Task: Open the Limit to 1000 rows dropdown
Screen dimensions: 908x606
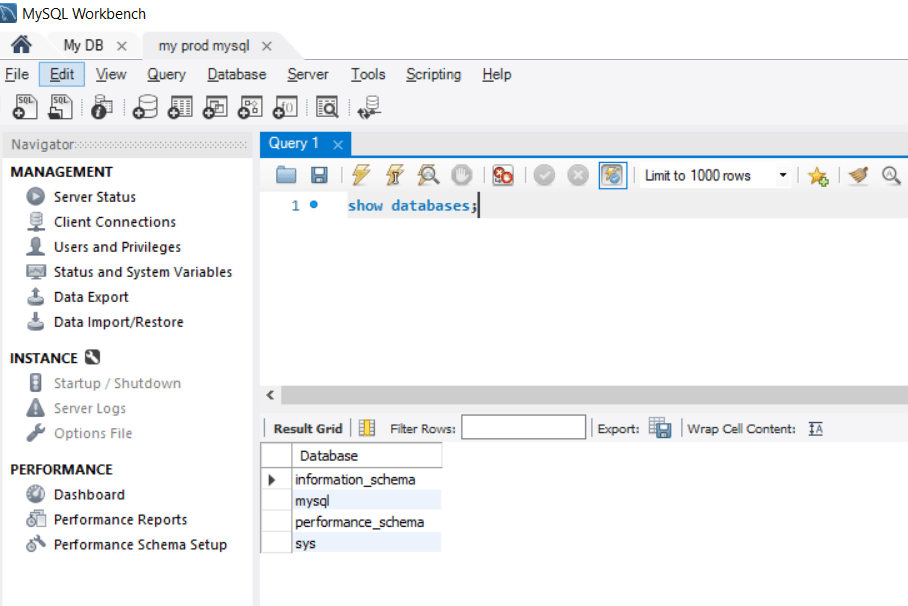Action: click(x=785, y=175)
